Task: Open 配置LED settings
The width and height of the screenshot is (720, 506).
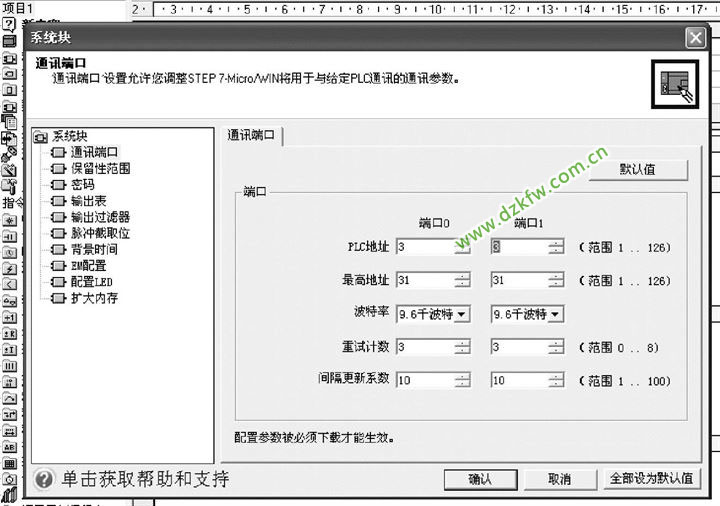Action: pyautogui.click(x=90, y=282)
